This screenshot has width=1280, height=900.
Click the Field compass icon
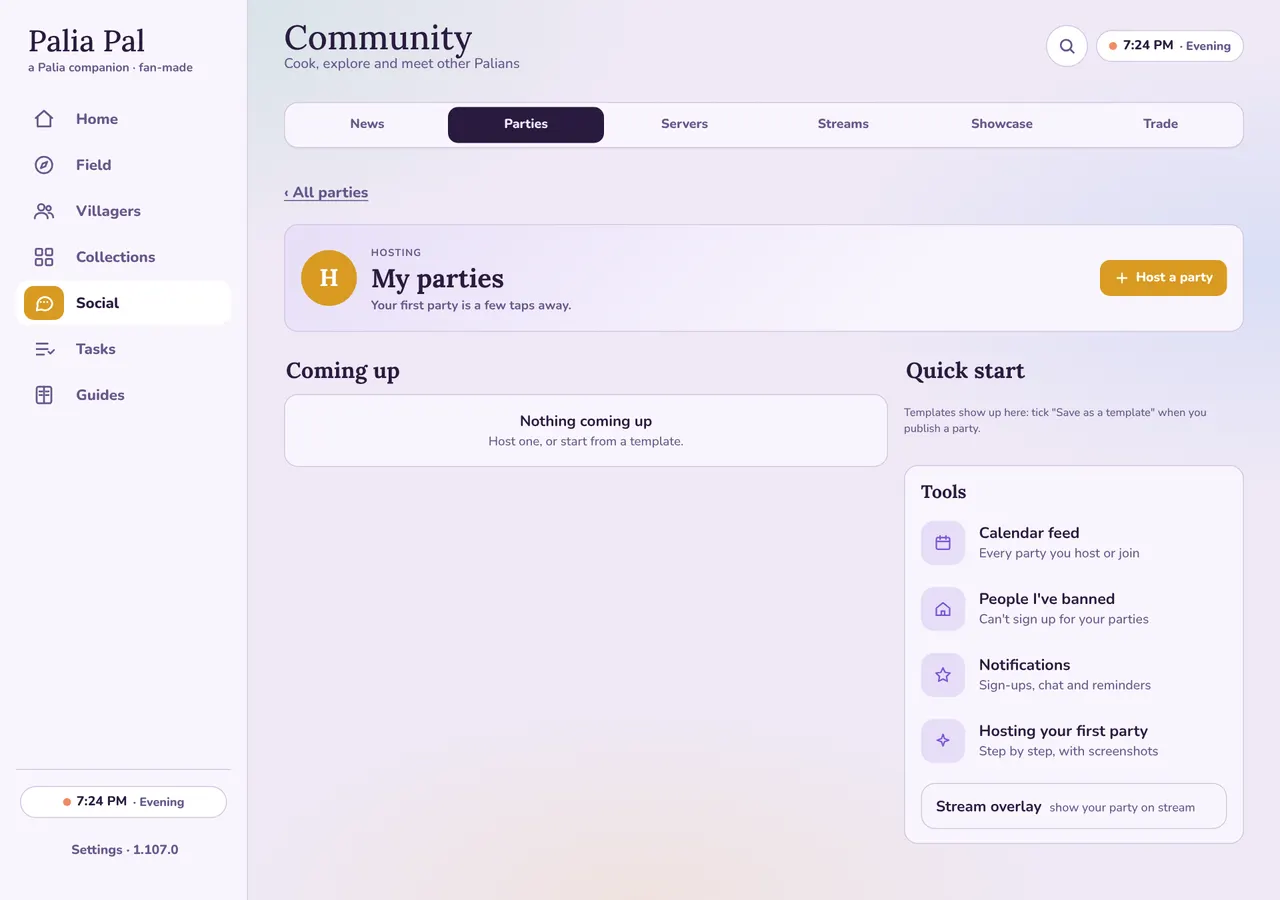[44, 165]
